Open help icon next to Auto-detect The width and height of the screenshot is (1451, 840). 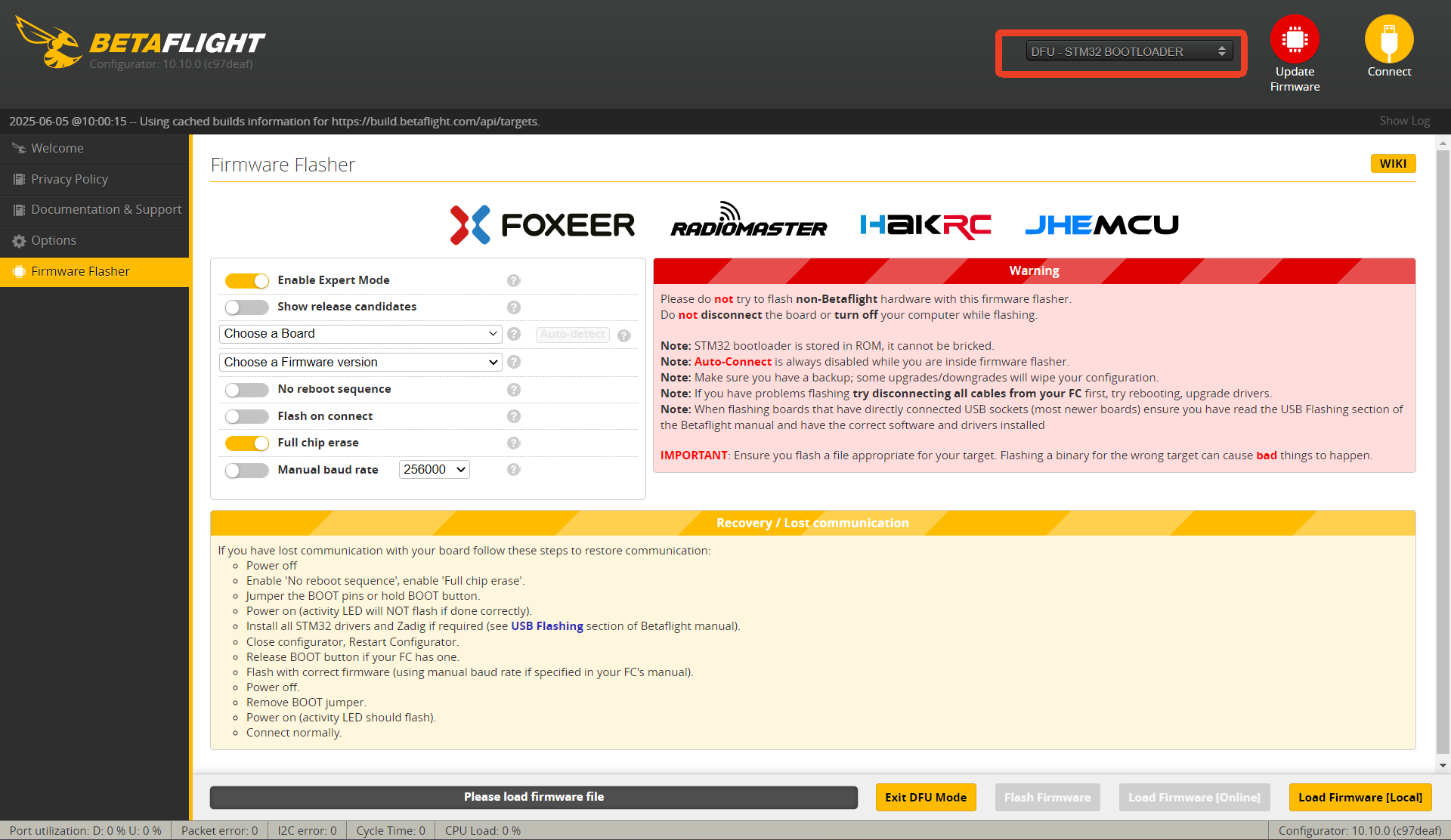coord(624,335)
